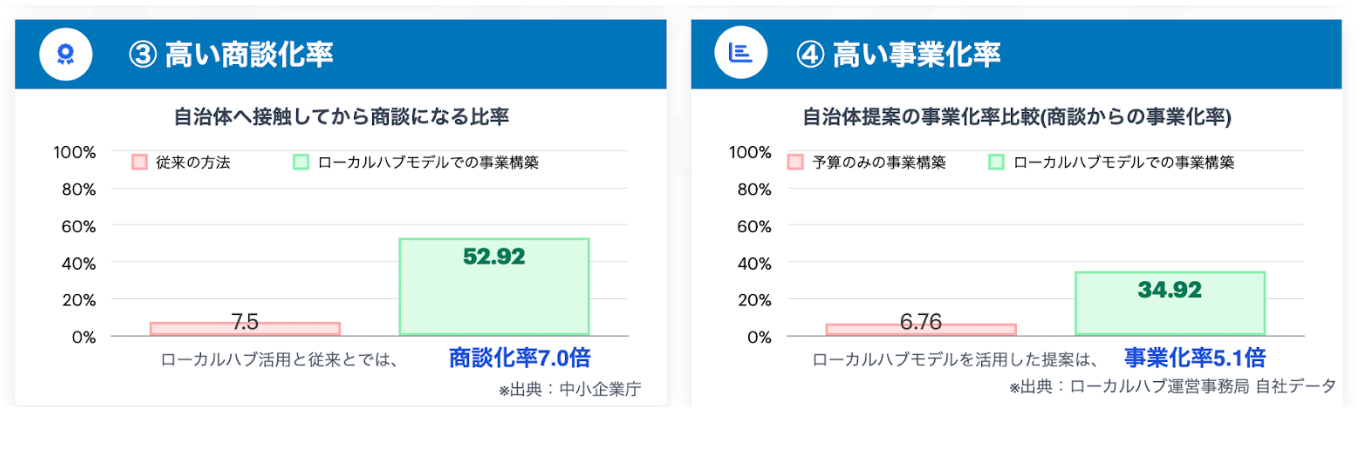Select the pink 6.76 bar
Image resolution: width=1364 pixels, height=466 pixels.
(921, 329)
